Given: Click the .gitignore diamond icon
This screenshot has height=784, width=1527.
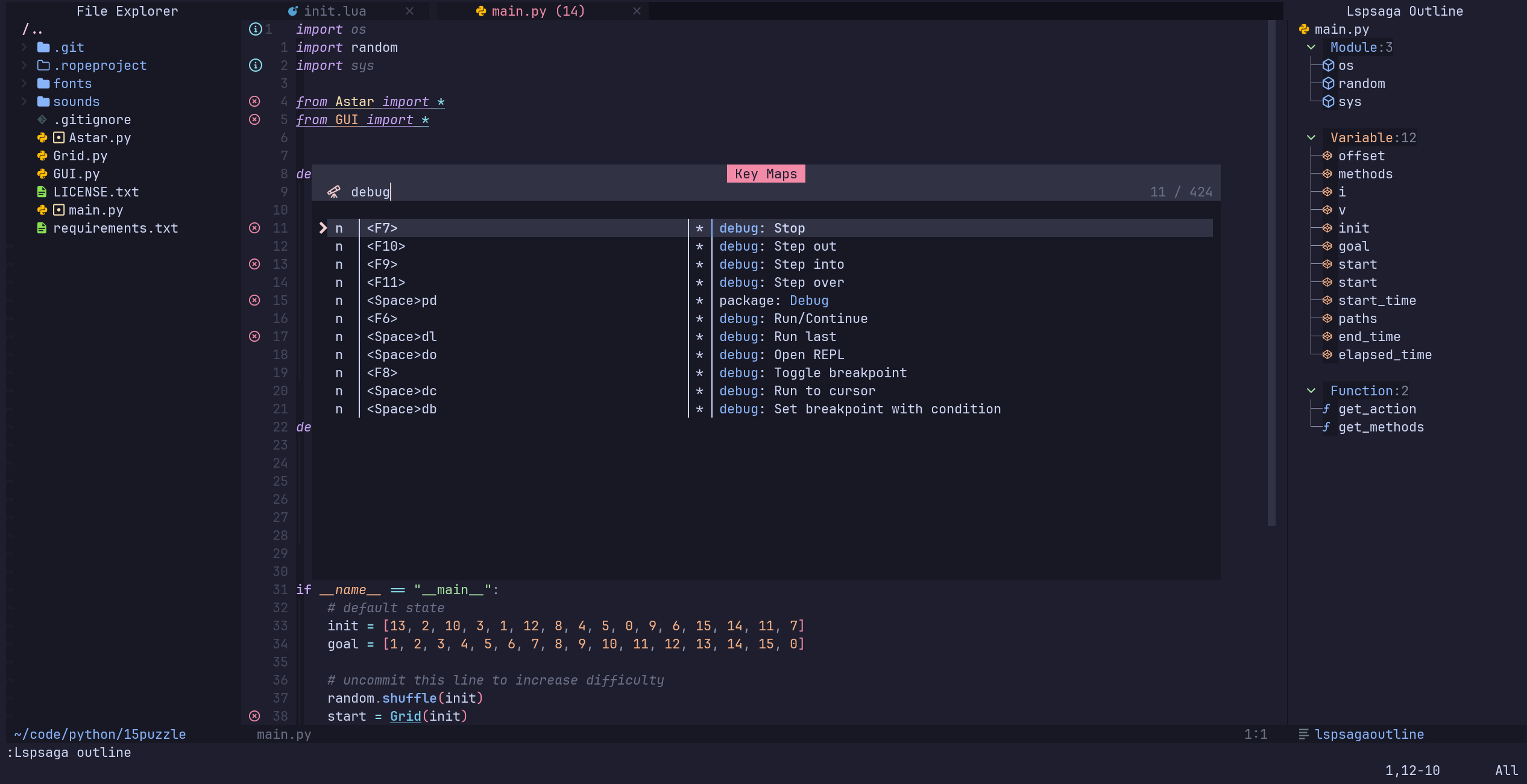Looking at the screenshot, I should pyautogui.click(x=42, y=119).
